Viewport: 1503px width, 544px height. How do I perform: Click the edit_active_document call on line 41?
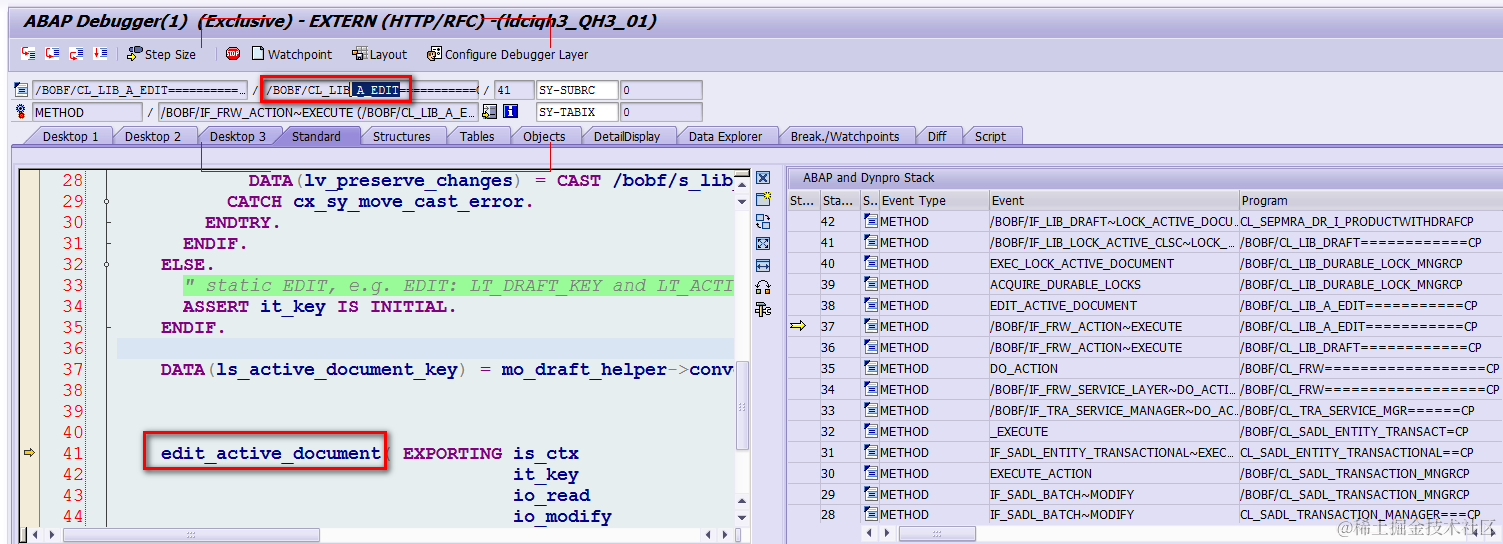pos(270,453)
